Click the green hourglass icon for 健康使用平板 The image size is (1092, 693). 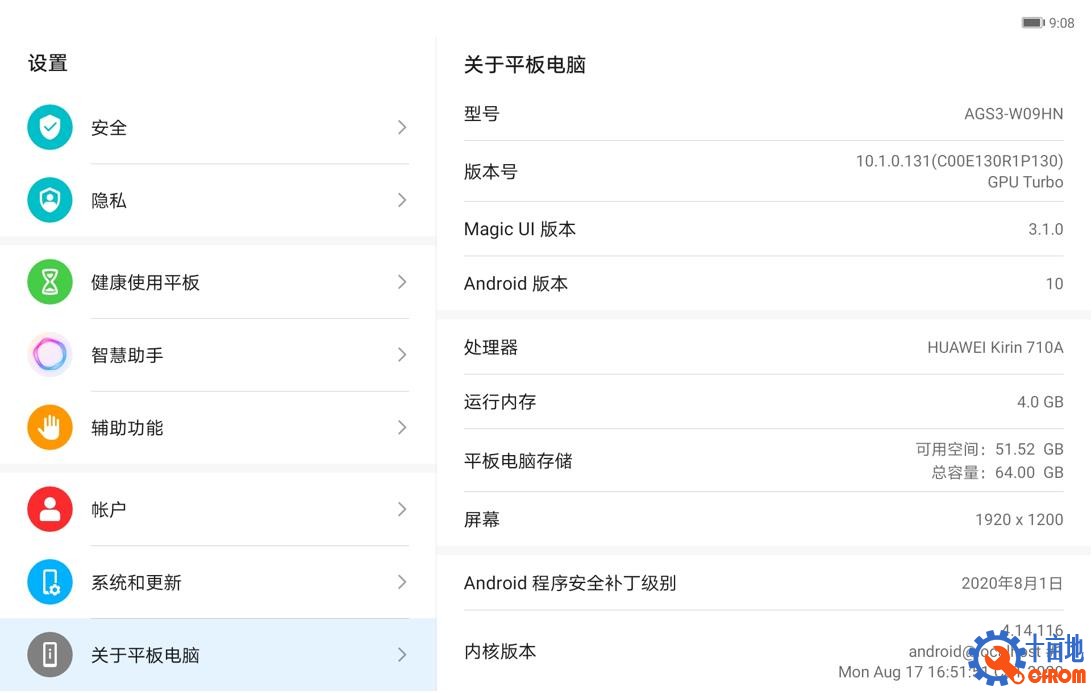50,281
